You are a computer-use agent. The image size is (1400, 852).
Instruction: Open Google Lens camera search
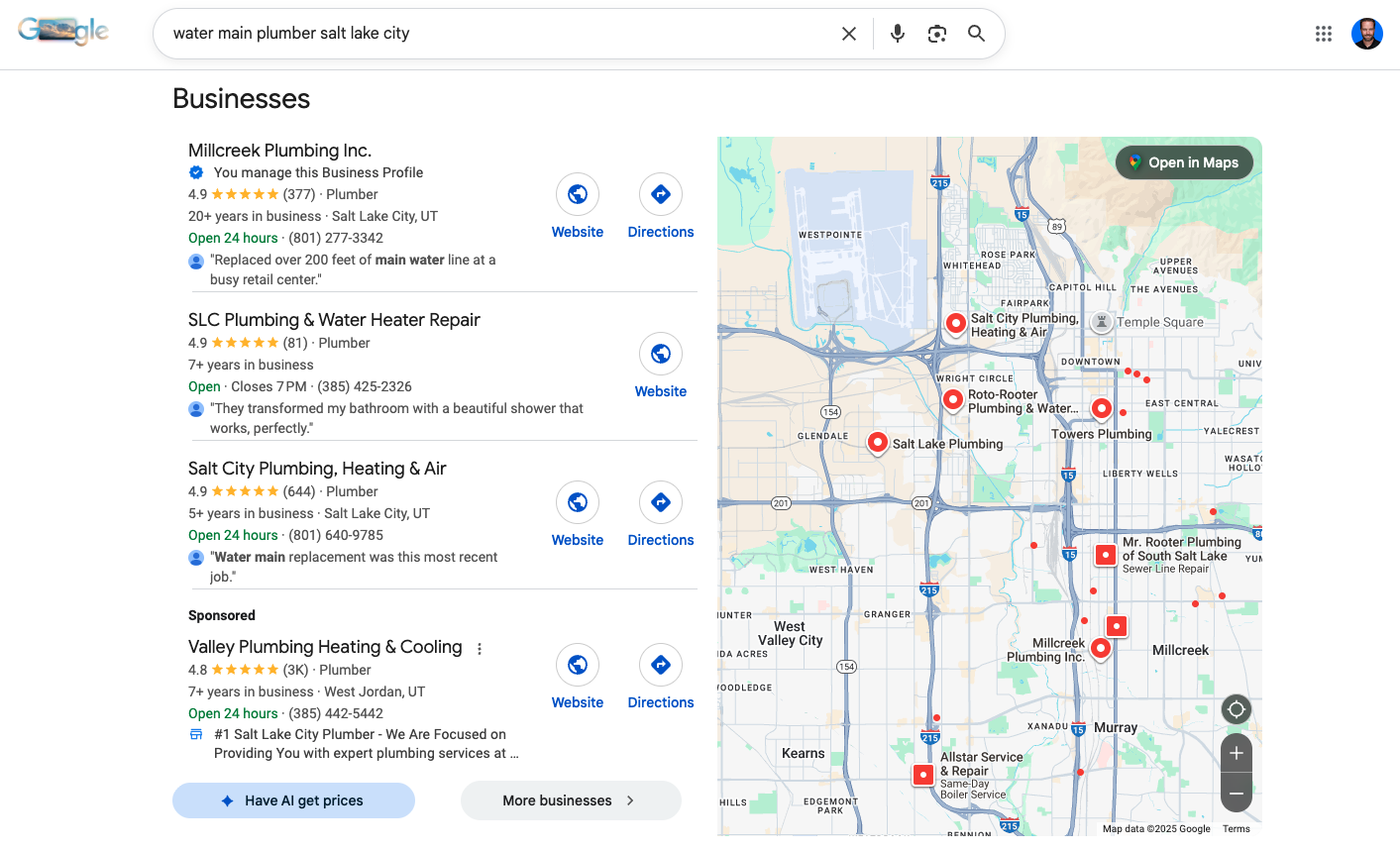tap(936, 33)
